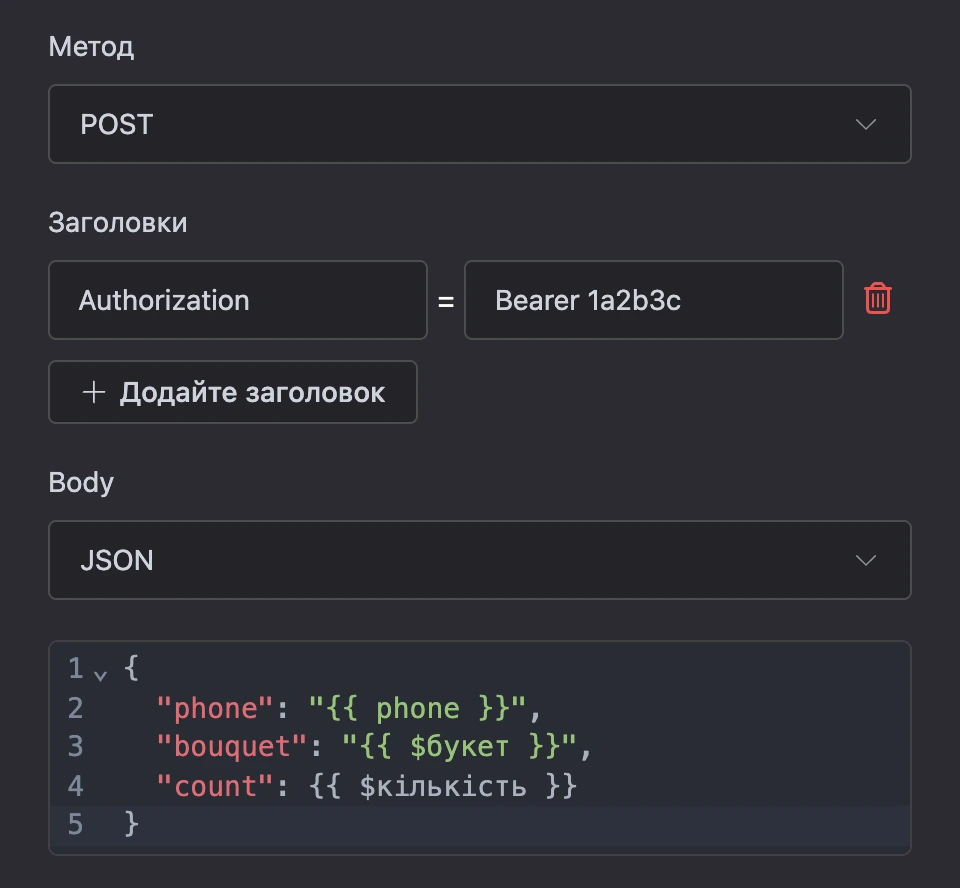Click the Body label
This screenshot has width=960, height=888.
81,483
